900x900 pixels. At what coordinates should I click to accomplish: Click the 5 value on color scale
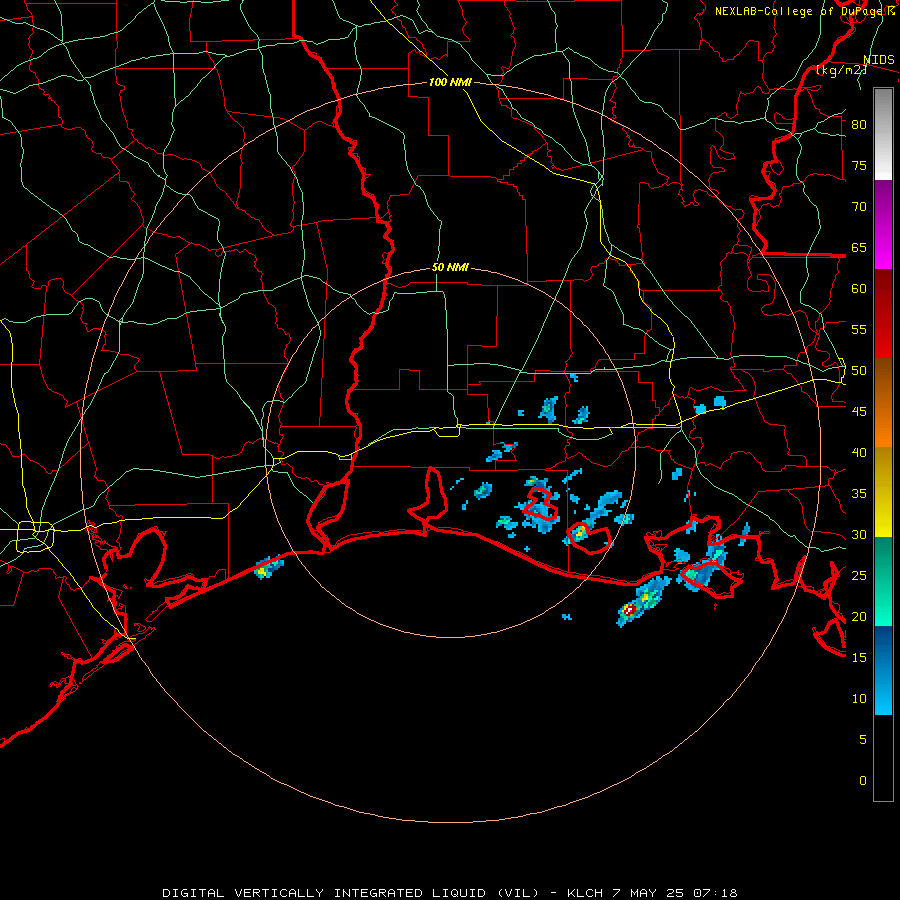point(863,740)
